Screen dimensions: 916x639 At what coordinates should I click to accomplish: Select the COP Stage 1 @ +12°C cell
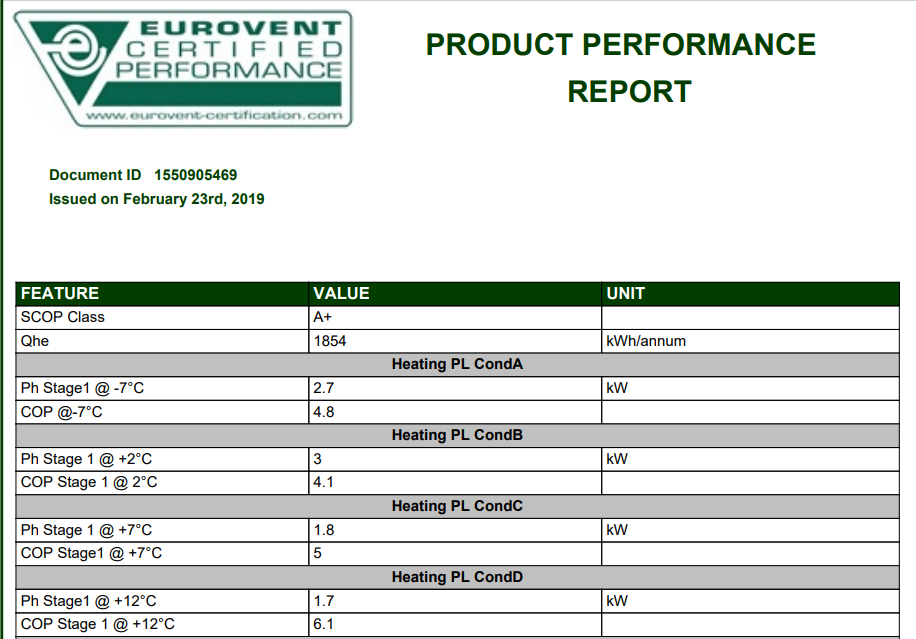(x=162, y=624)
